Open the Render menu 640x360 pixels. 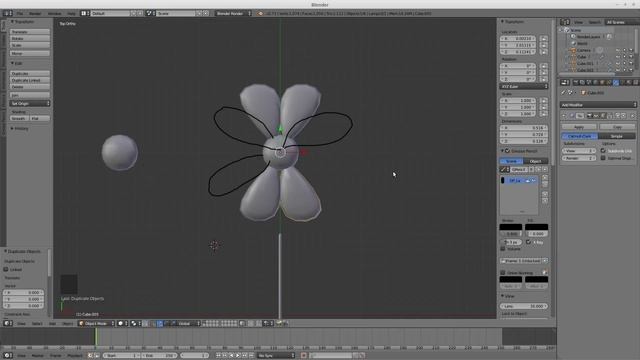35,13
